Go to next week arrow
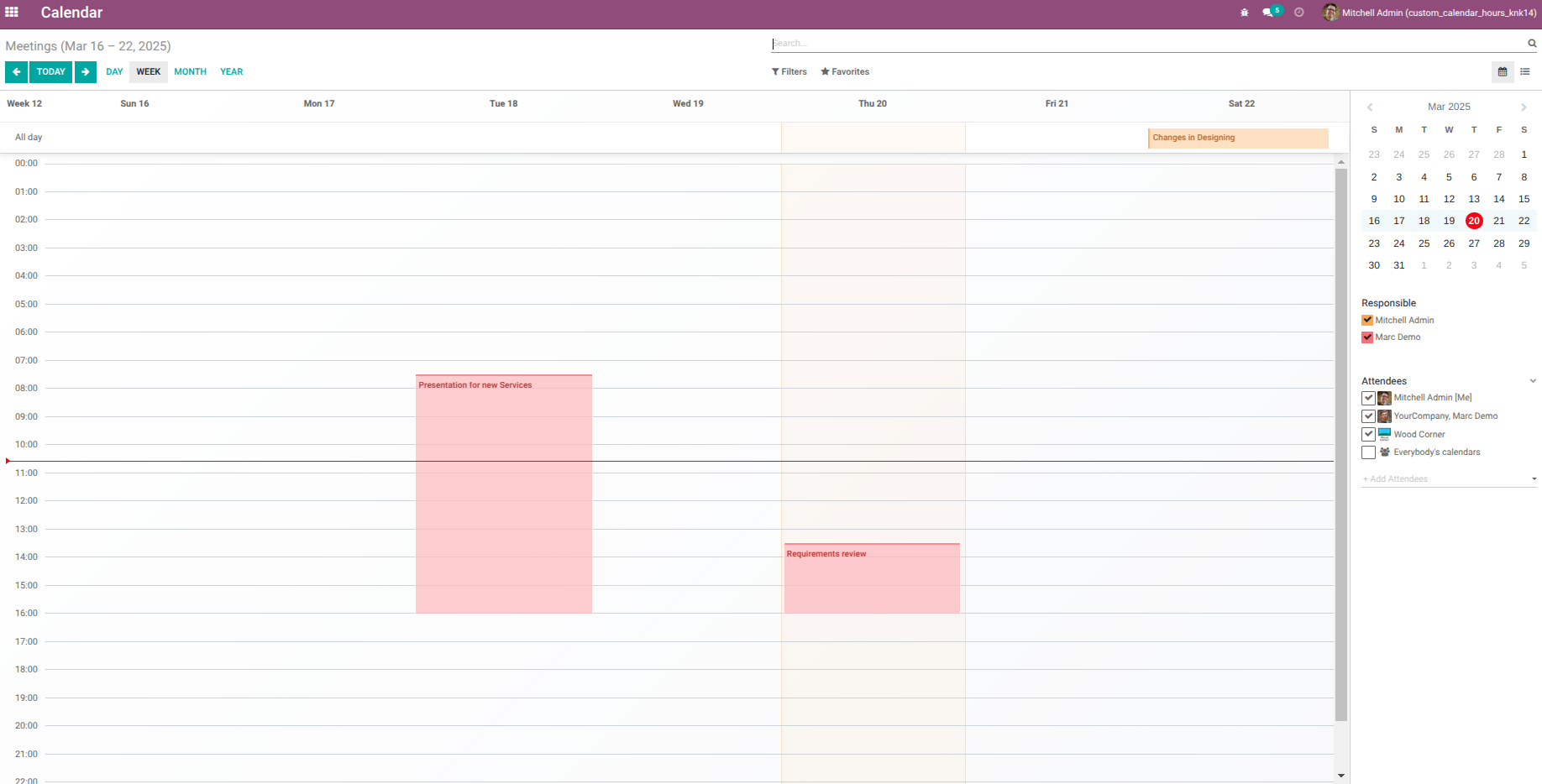This screenshot has width=1542, height=784. pos(86,72)
